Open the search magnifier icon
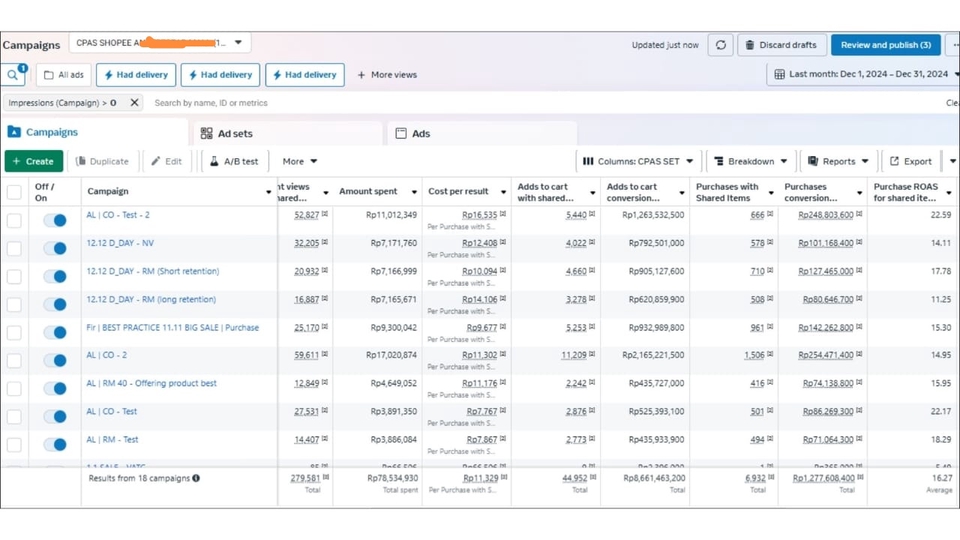 [x=13, y=75]
